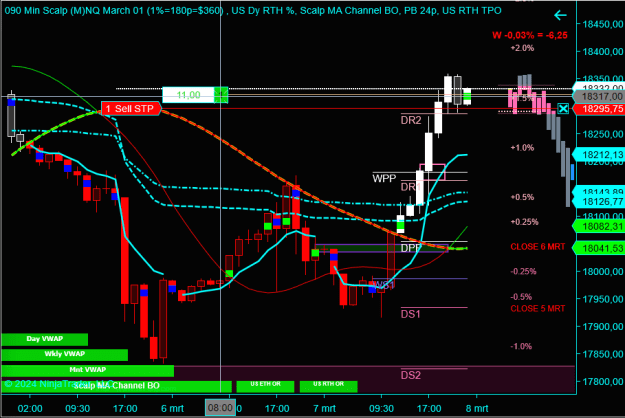The image size is (625, 418).
Task: Click the '7 mrt' date on the time axis
Action: (324, 408)
